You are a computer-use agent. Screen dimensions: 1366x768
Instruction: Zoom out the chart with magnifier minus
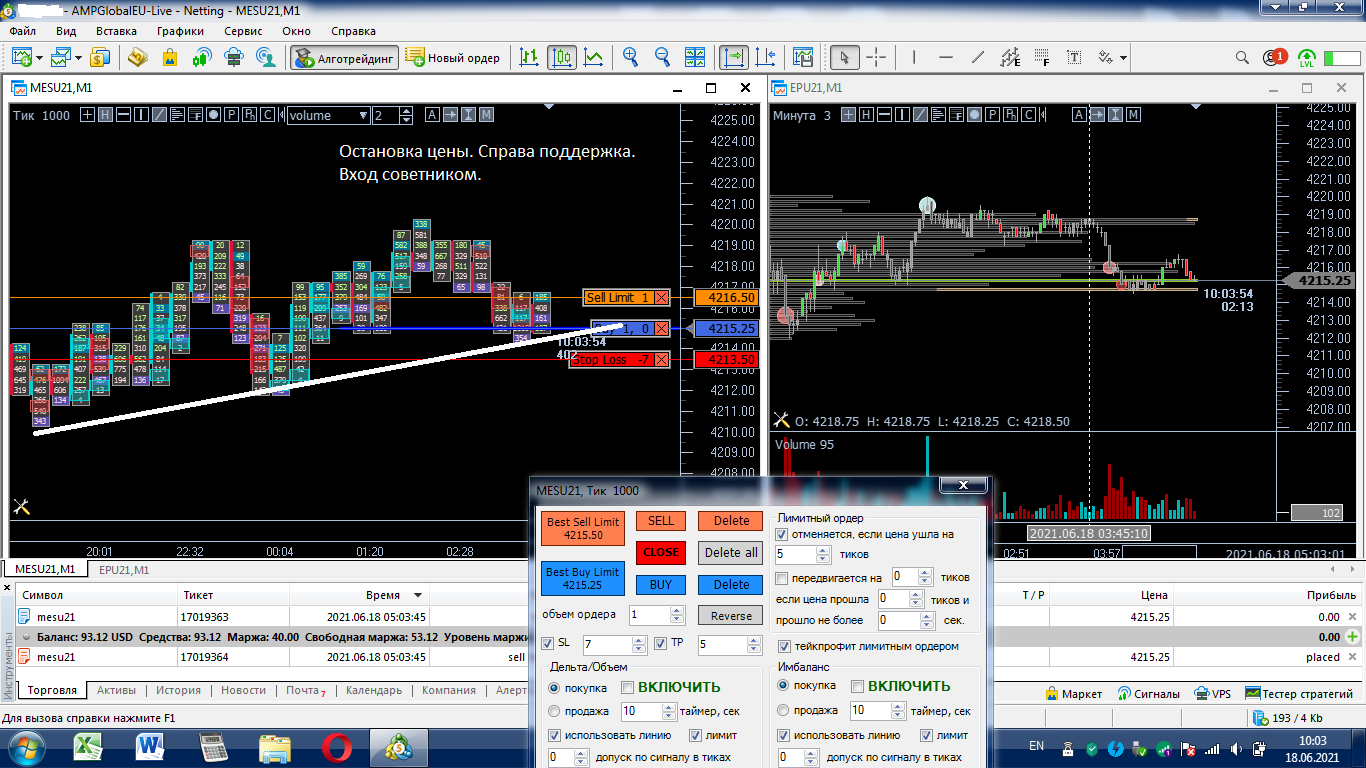(x=662, y=57)
